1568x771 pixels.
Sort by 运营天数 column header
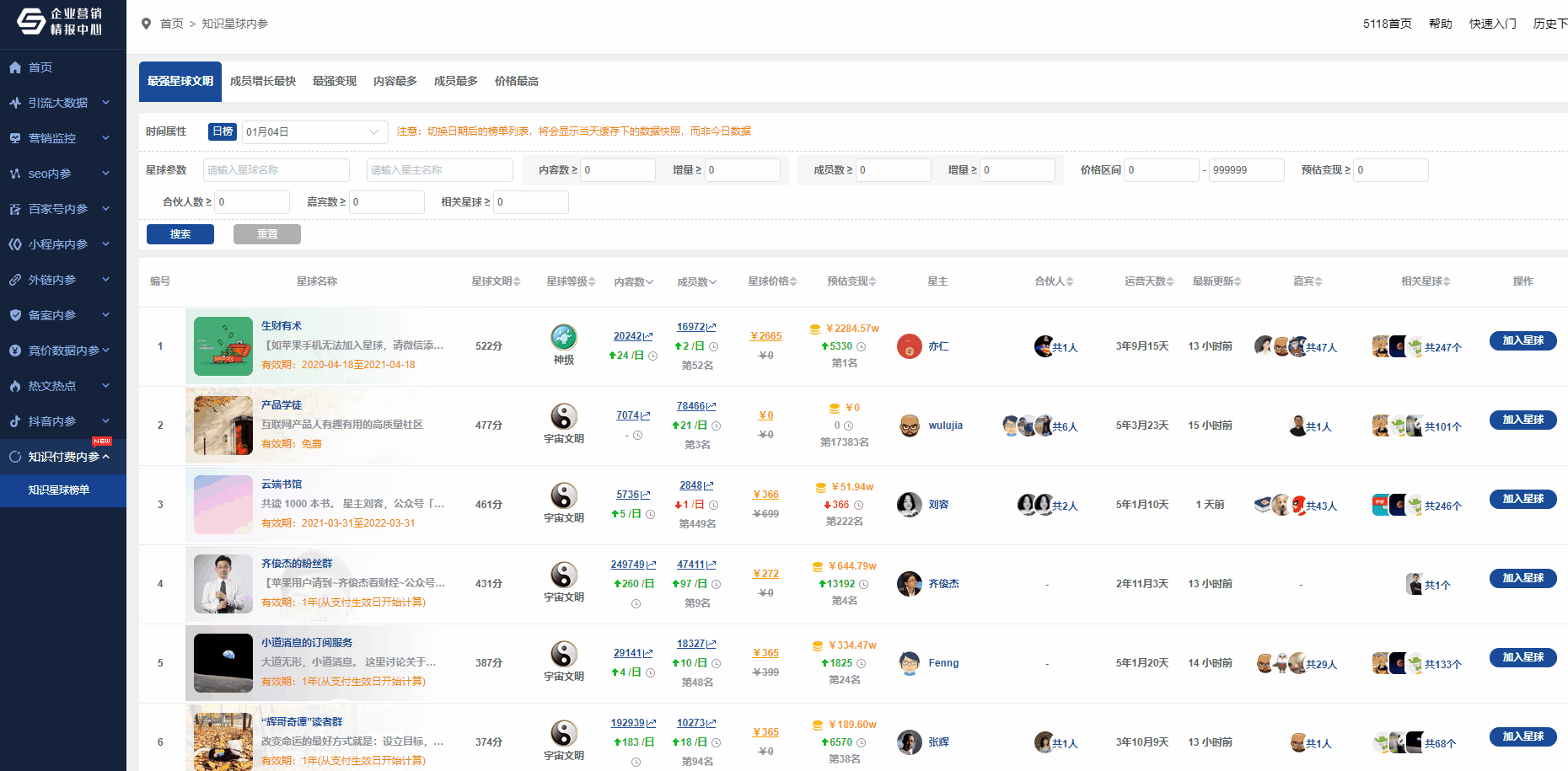point(1149,281)
